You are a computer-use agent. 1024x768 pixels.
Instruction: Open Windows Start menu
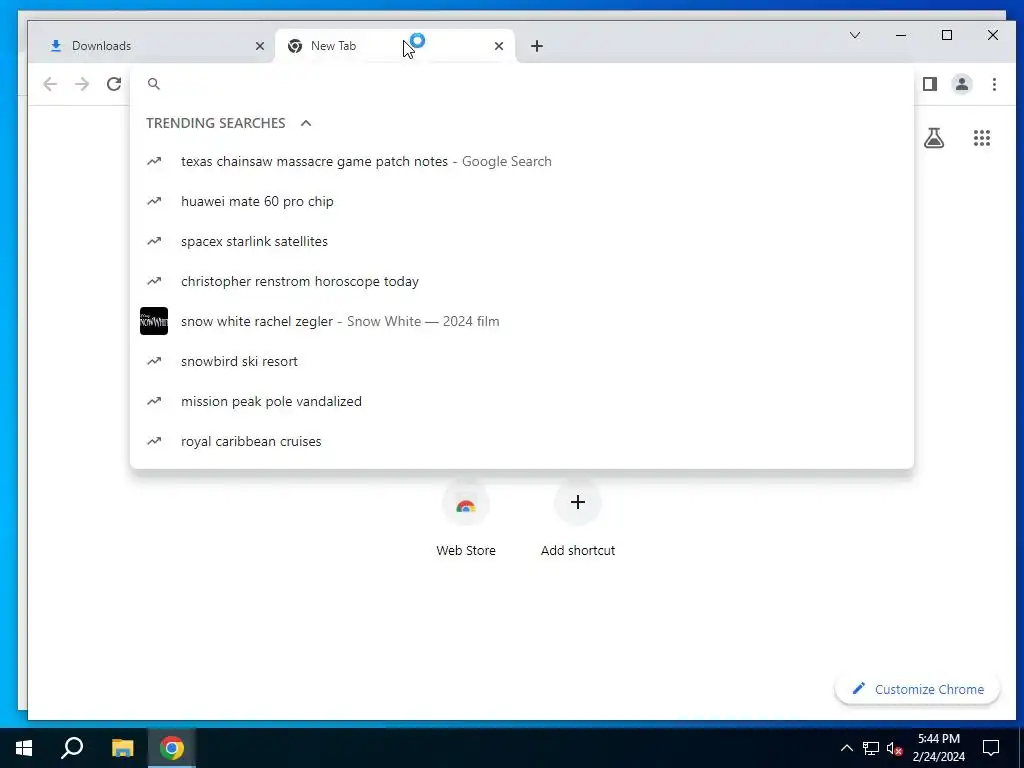pyautogui.click(x=24, y=748)
